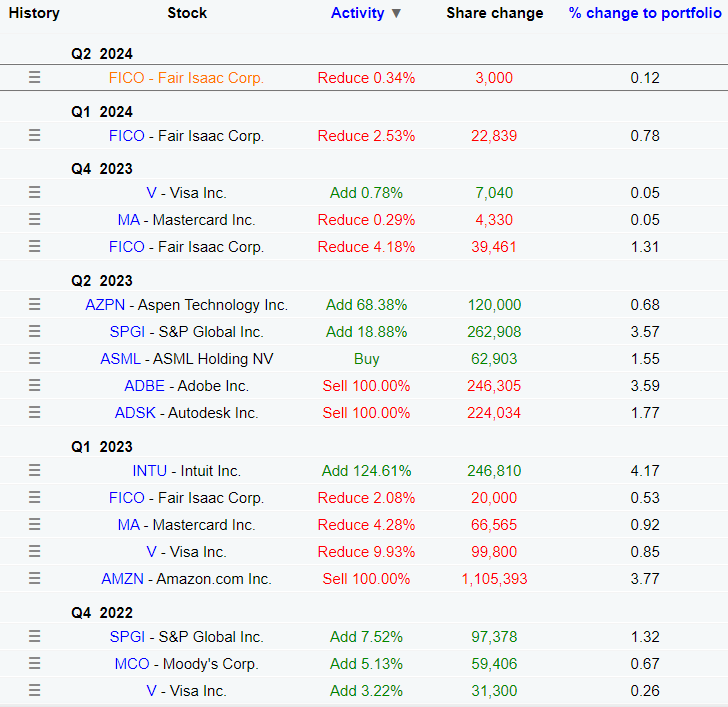This screenshot has height=707, width=728.
Task: Open history icon for Autodesk Inc. row
Action: pyautogui.click(x=34, y=412)
